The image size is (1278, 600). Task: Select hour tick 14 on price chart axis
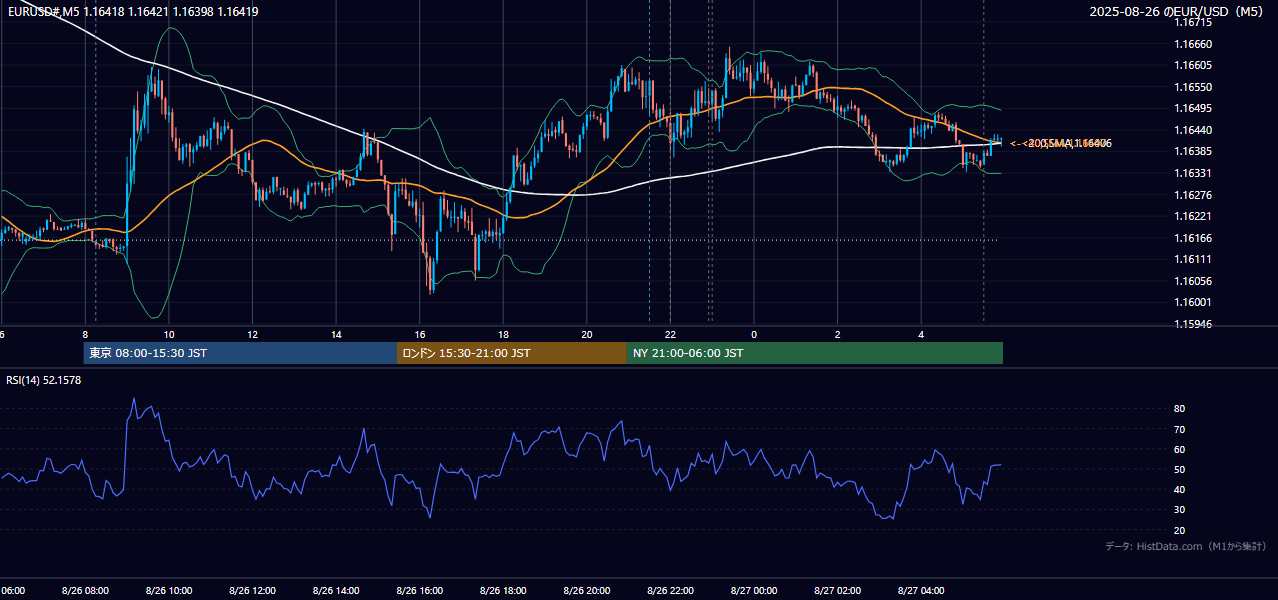(336, 334)
